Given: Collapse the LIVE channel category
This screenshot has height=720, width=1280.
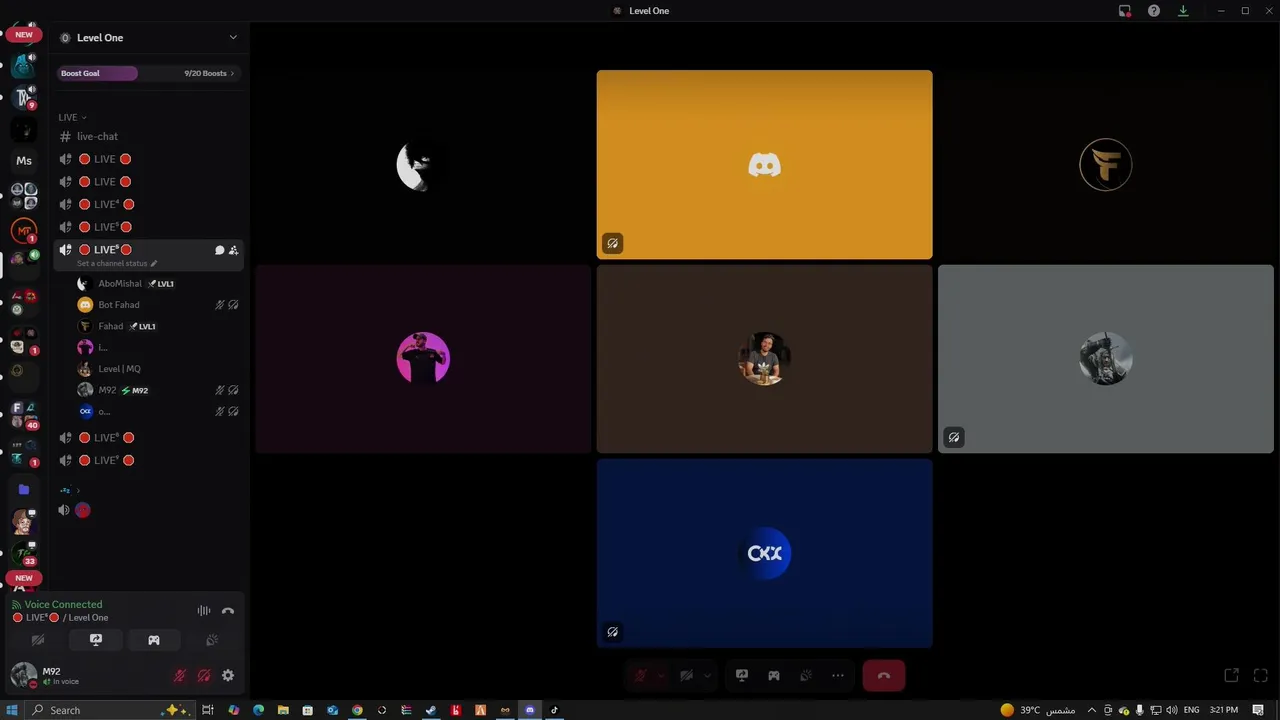Looking at the screenshot, I should click(72, 117).
